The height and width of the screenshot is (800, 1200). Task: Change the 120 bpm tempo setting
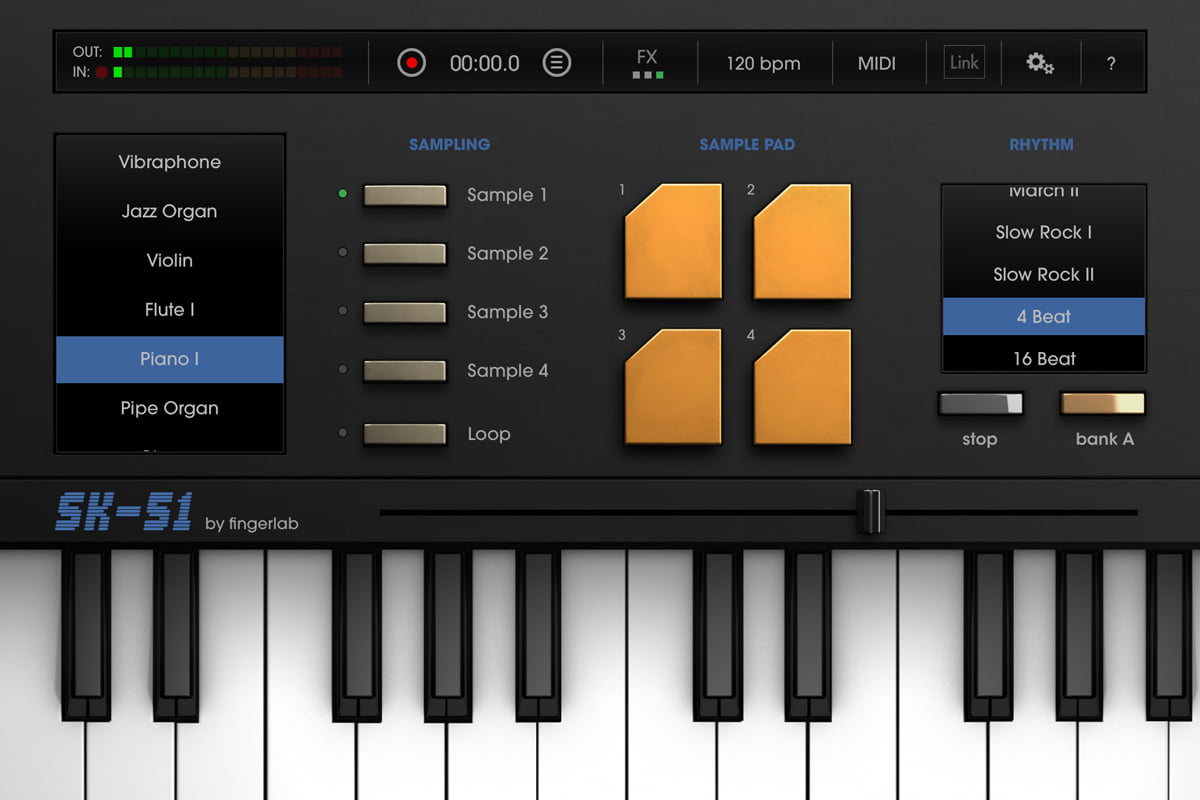tap(763, 63)
